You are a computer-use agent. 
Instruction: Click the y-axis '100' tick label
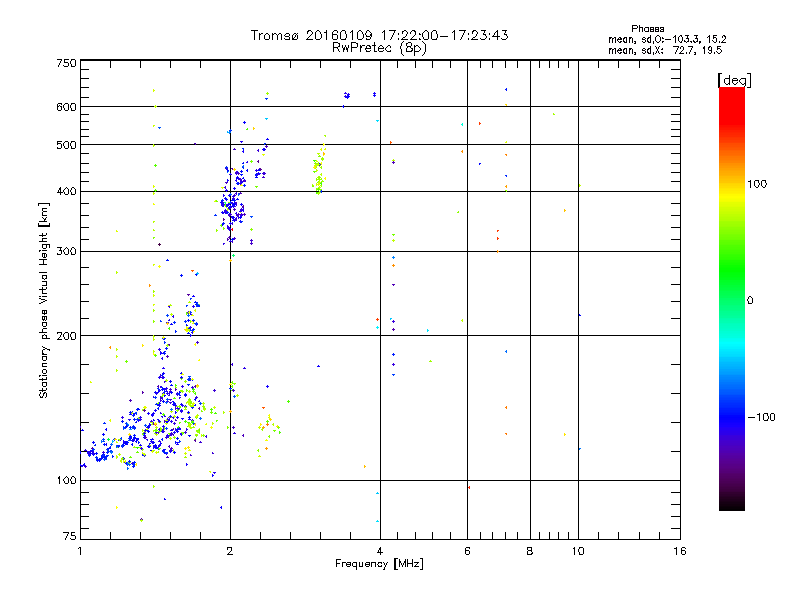[x=66, y=480]
